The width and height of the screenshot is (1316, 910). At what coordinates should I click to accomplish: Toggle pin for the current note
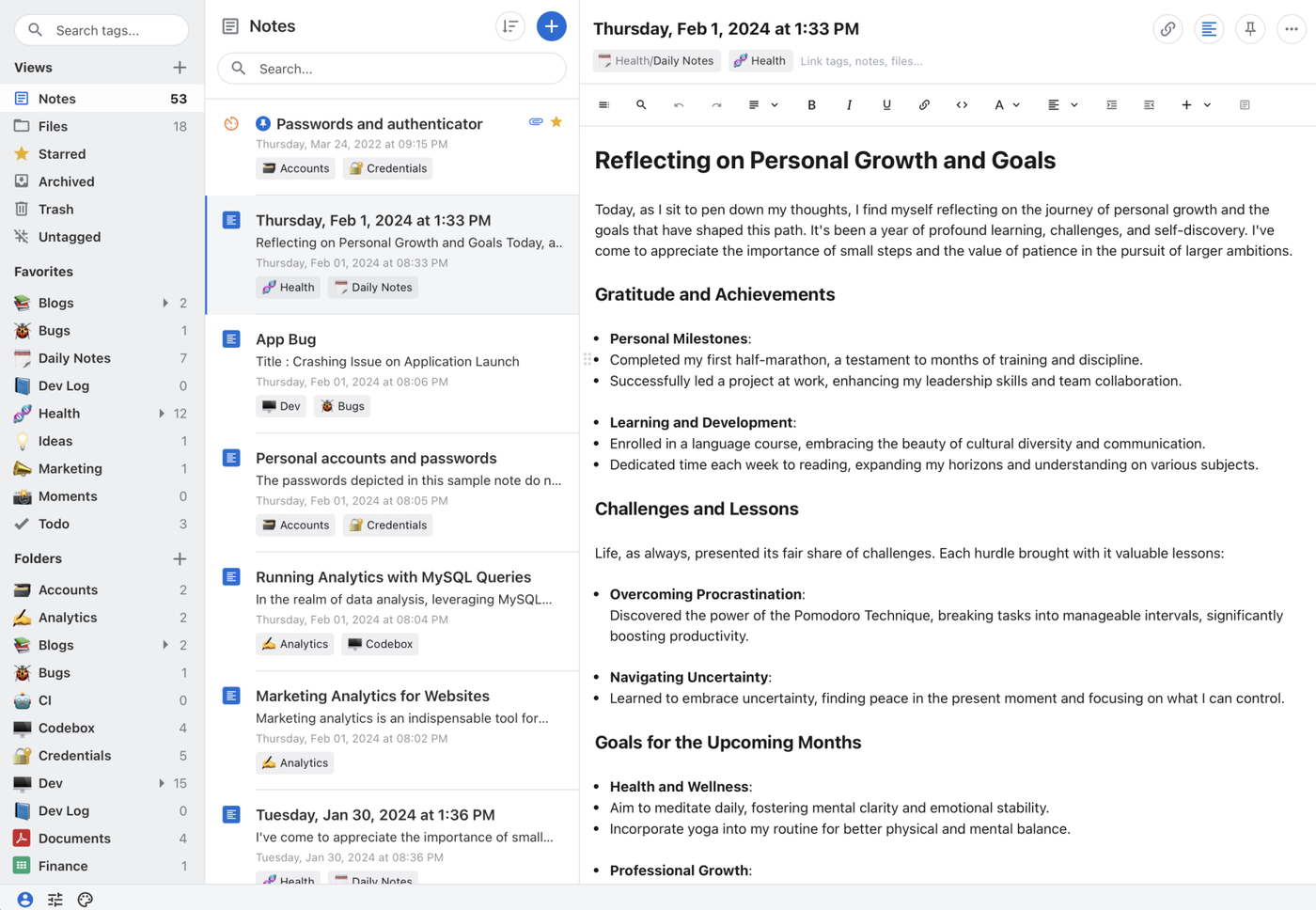(x=1249, y=29)
